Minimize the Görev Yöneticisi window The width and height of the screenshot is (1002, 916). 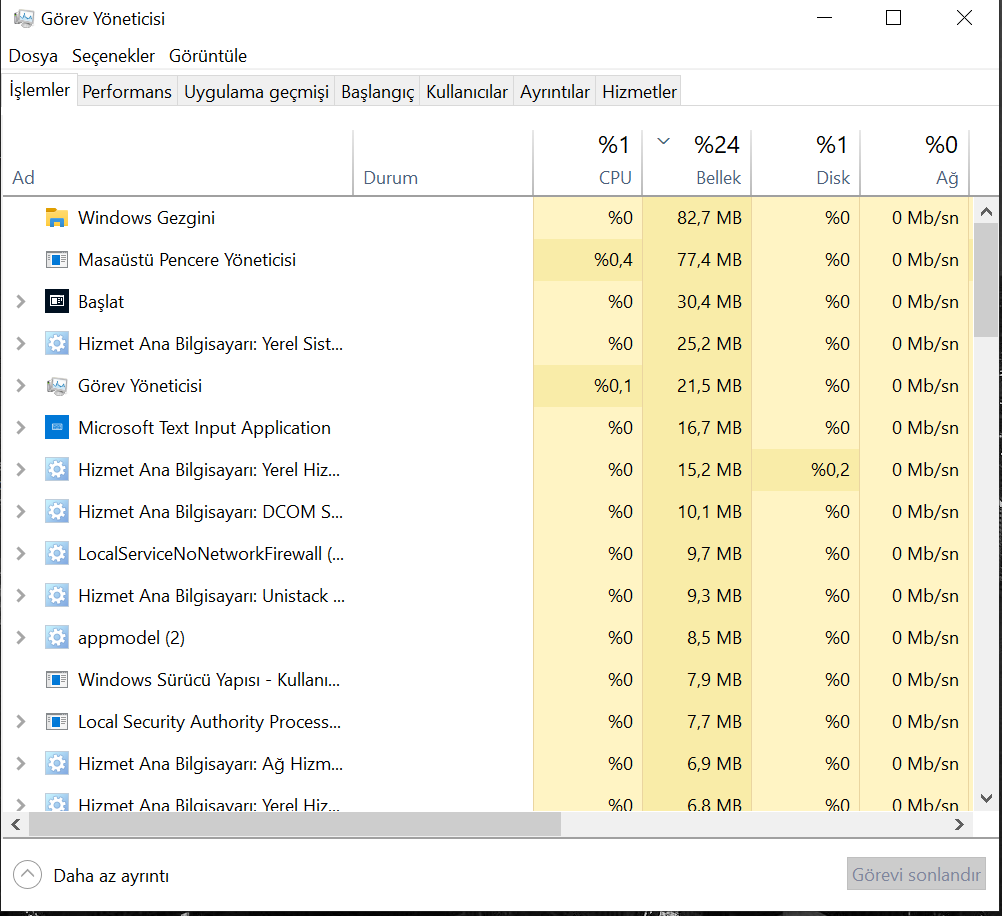[824, 18]
